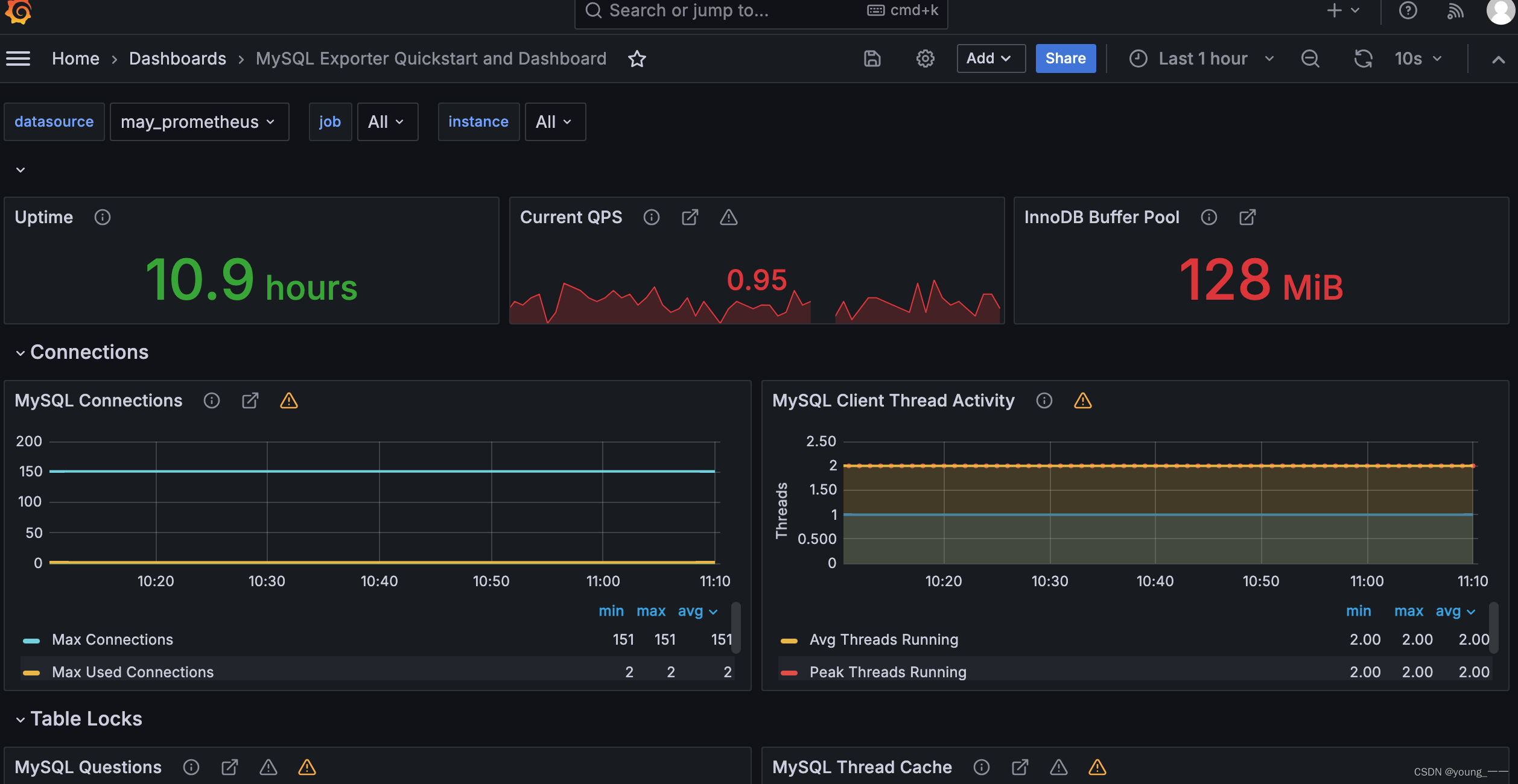Sort Thread Activity legend by min
Screen dimensions: 1518x784
click(x=1358, y=611)
